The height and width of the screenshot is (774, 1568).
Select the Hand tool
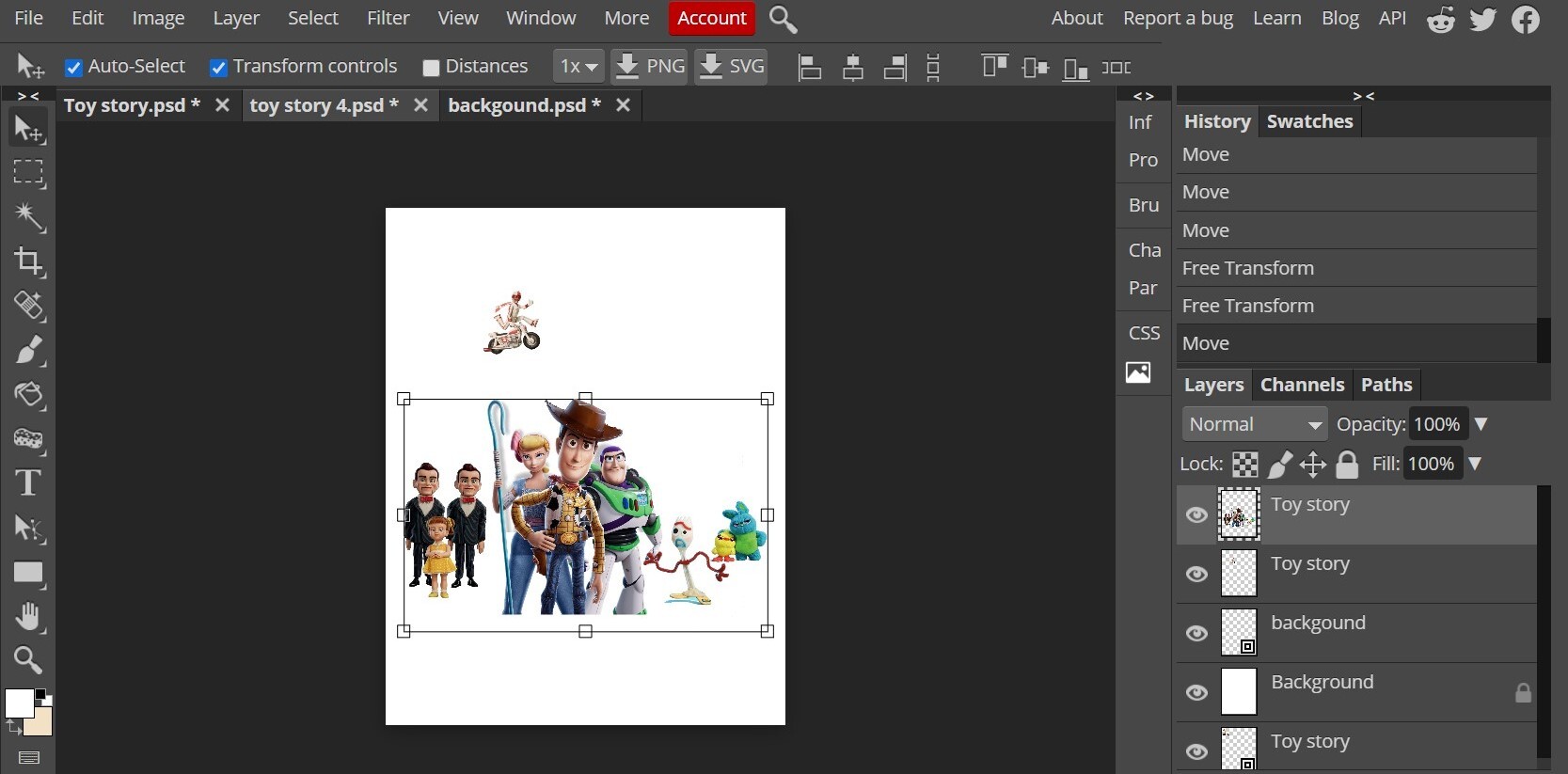pos(28,617)
